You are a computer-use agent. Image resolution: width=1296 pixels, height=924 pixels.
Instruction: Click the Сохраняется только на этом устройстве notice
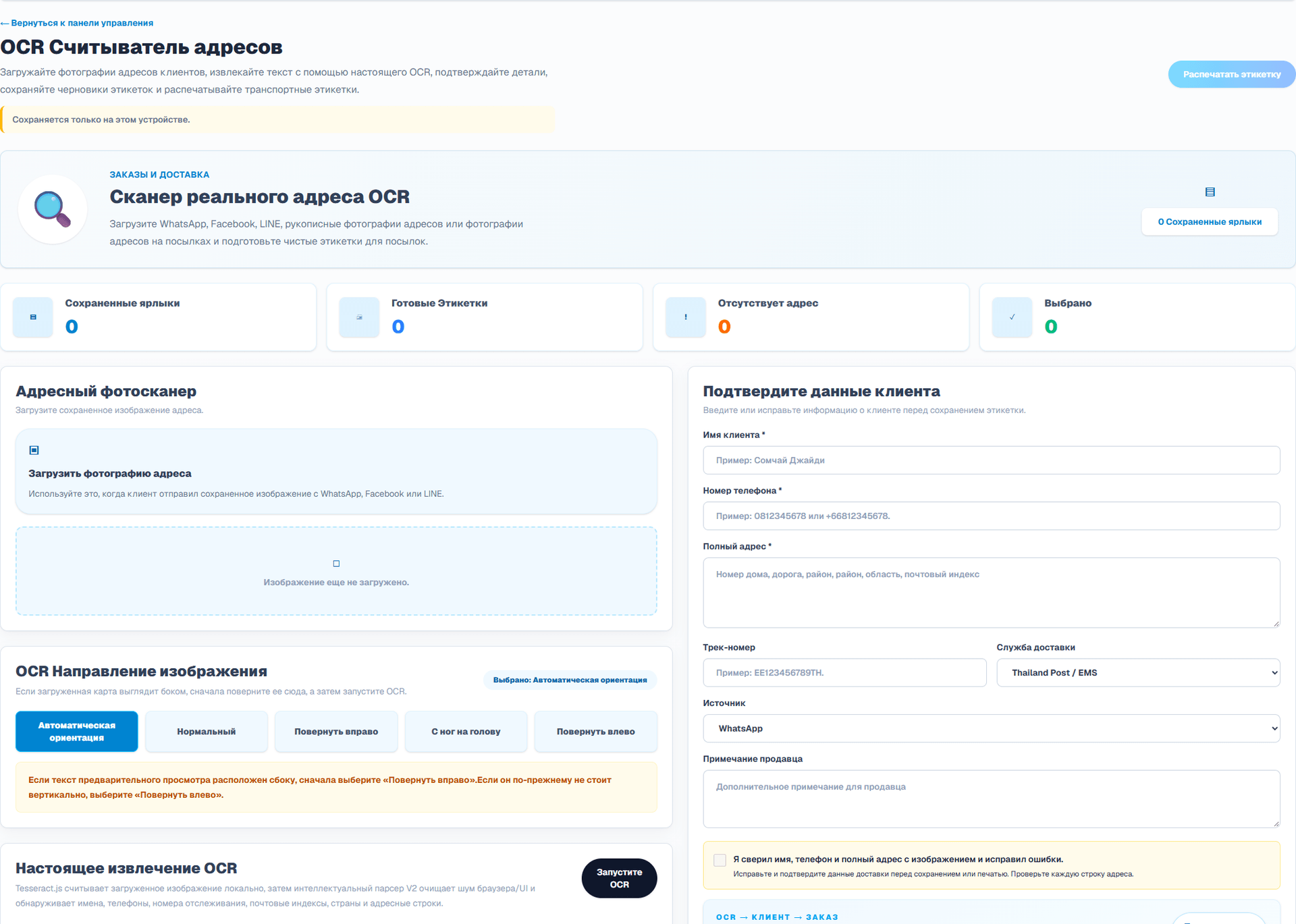click(x=277, y=119)
